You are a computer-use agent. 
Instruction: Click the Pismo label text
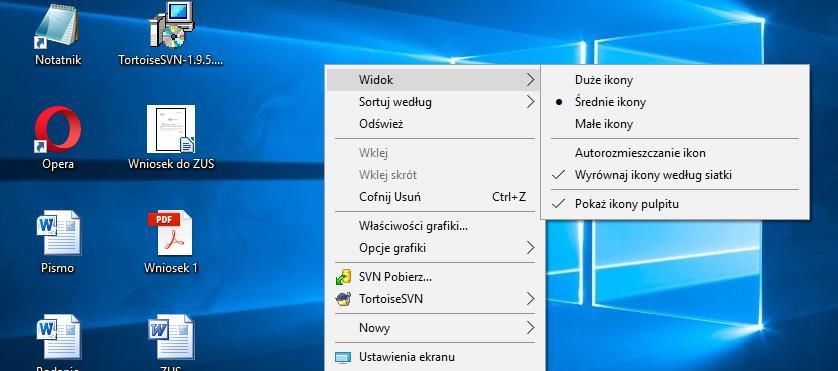[x=58, y=268]
